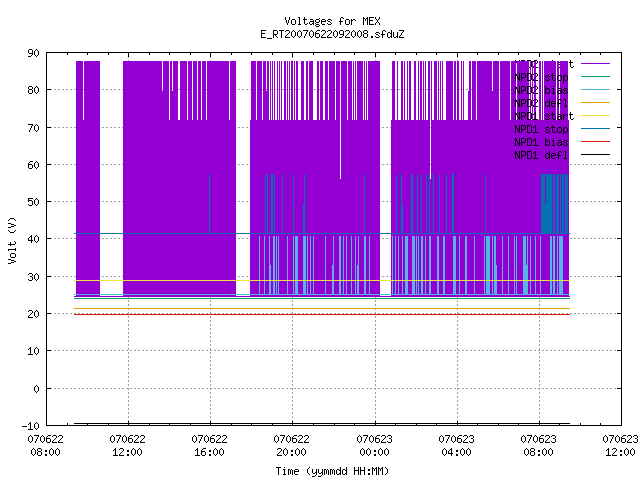Click the purple NPD2 start legend line

pos(595,64)
